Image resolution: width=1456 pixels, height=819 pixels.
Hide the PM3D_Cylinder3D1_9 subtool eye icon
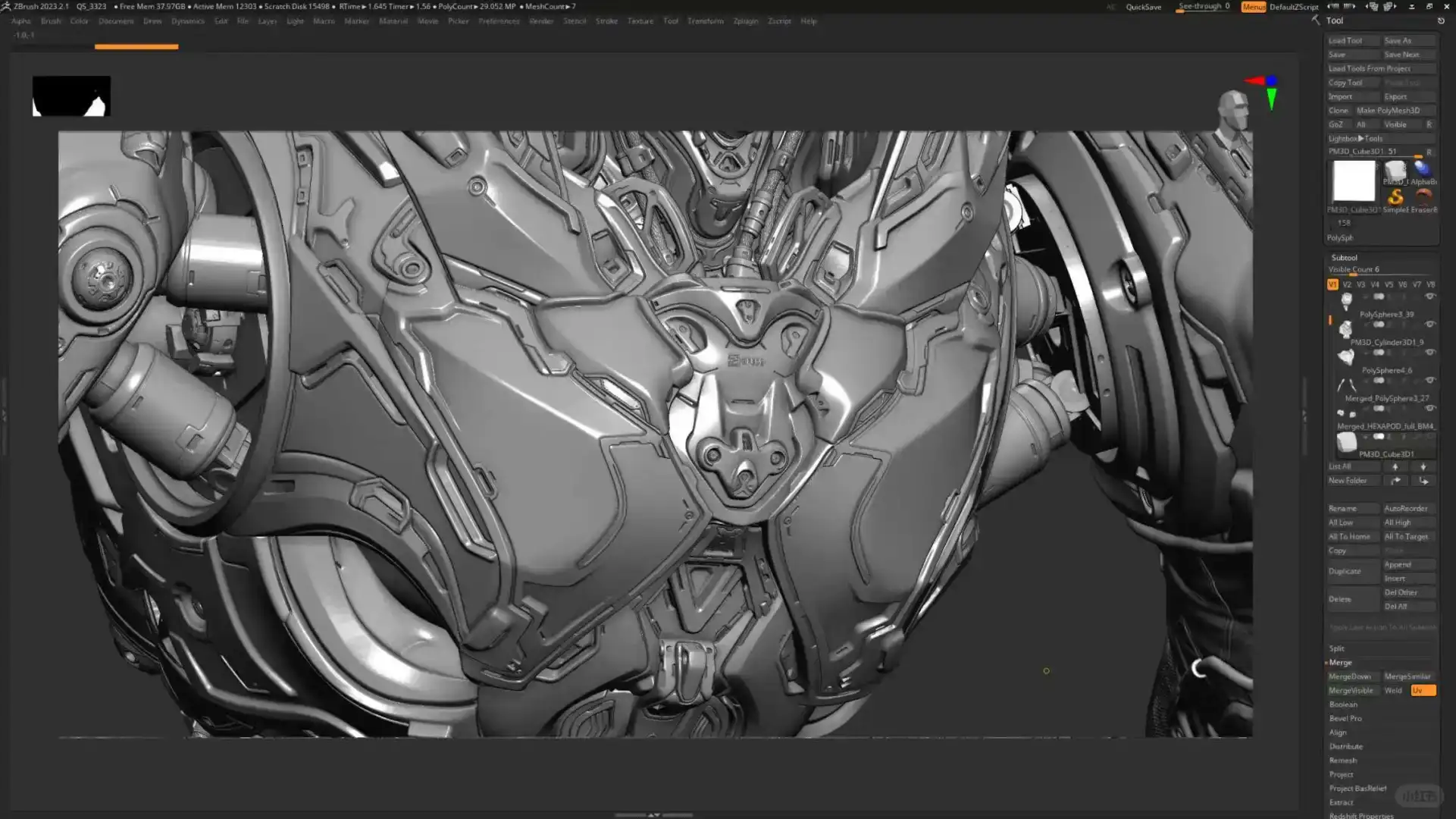[x=1429, y=323]
